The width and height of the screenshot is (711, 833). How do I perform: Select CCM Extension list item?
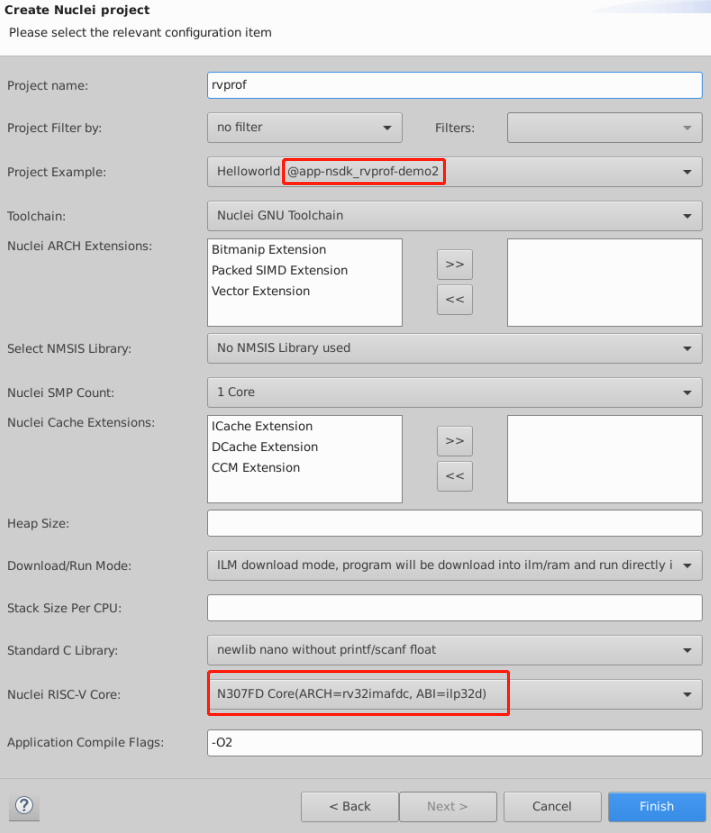(256, 468)
